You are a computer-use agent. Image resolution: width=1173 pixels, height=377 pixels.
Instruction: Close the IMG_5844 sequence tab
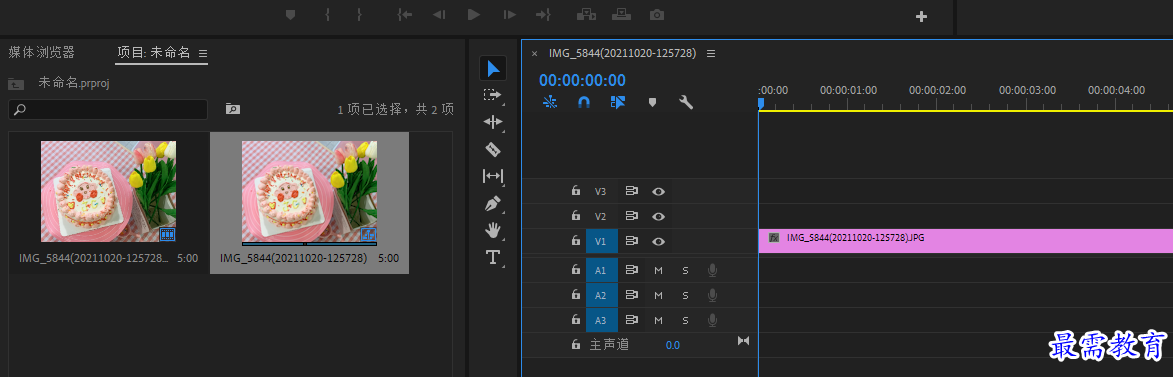[x=534, y=53]
